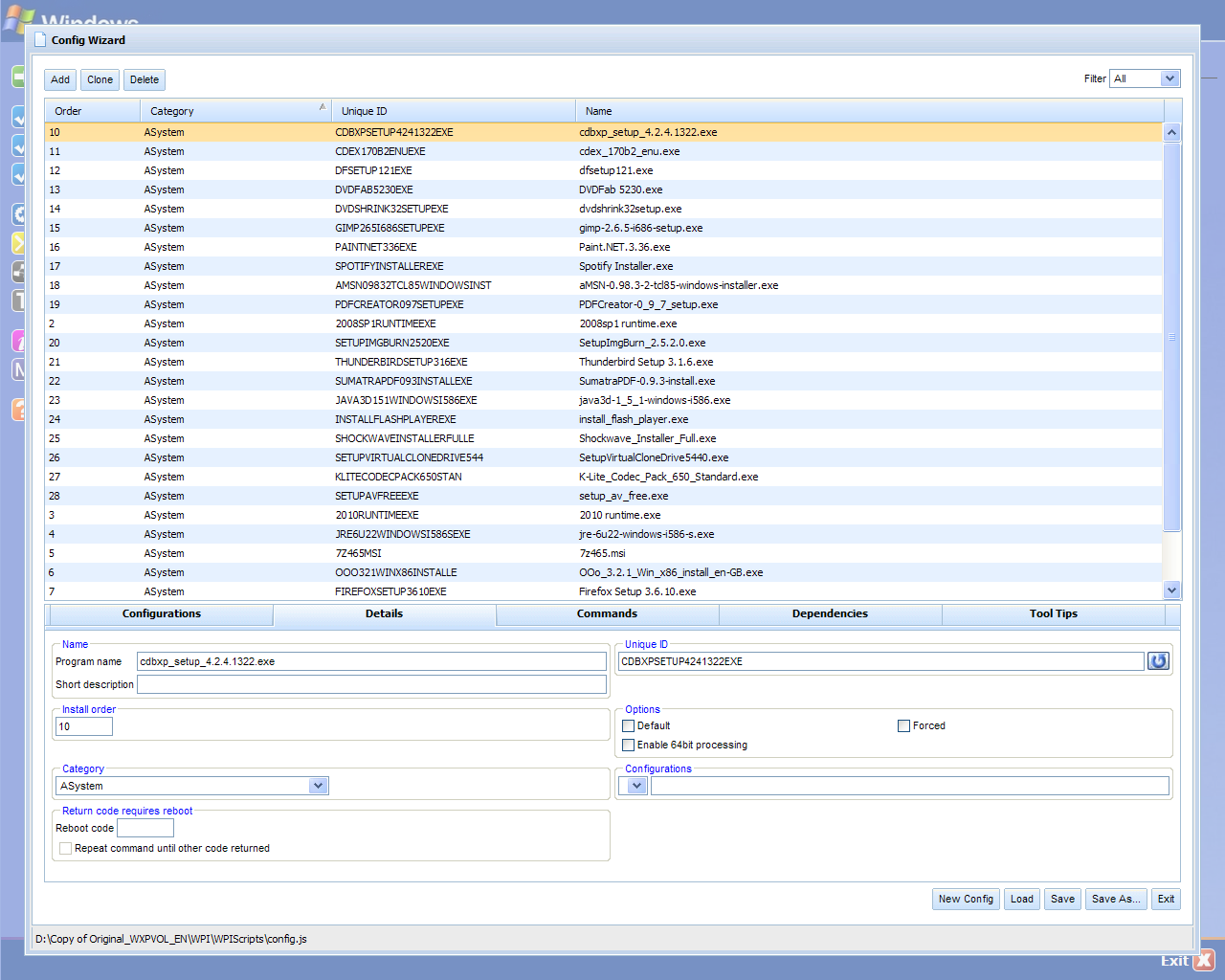This screenshot has width=1225, height=980.
Task: Toggle the Default option checkbox
Action: [x=629, y=726]
